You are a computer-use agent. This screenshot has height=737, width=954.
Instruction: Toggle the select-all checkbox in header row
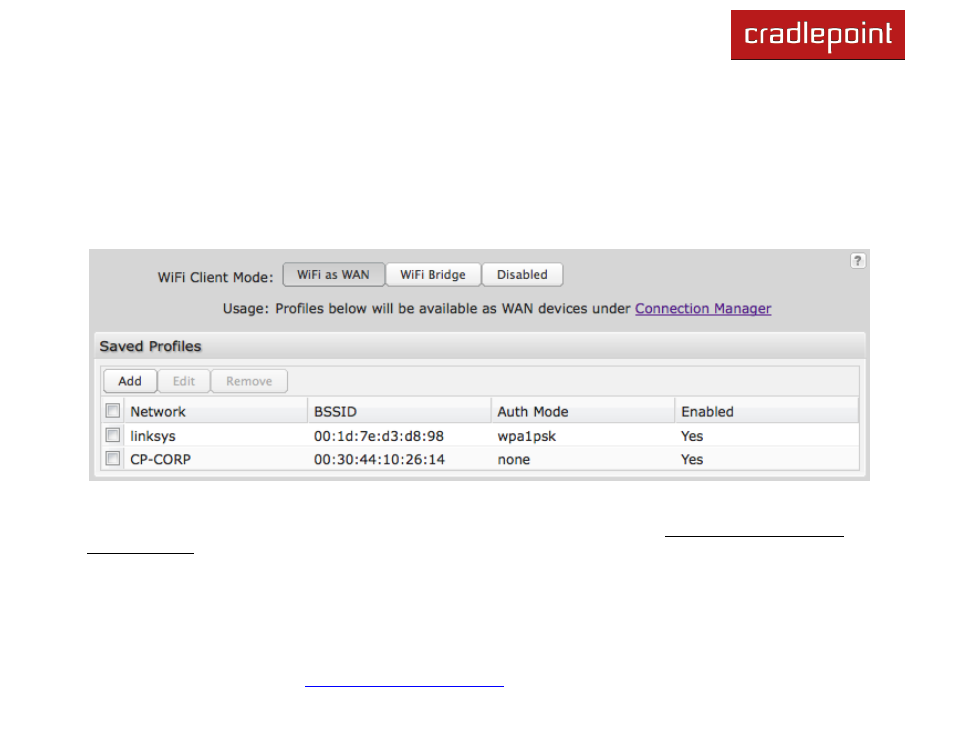click(113, 411)
